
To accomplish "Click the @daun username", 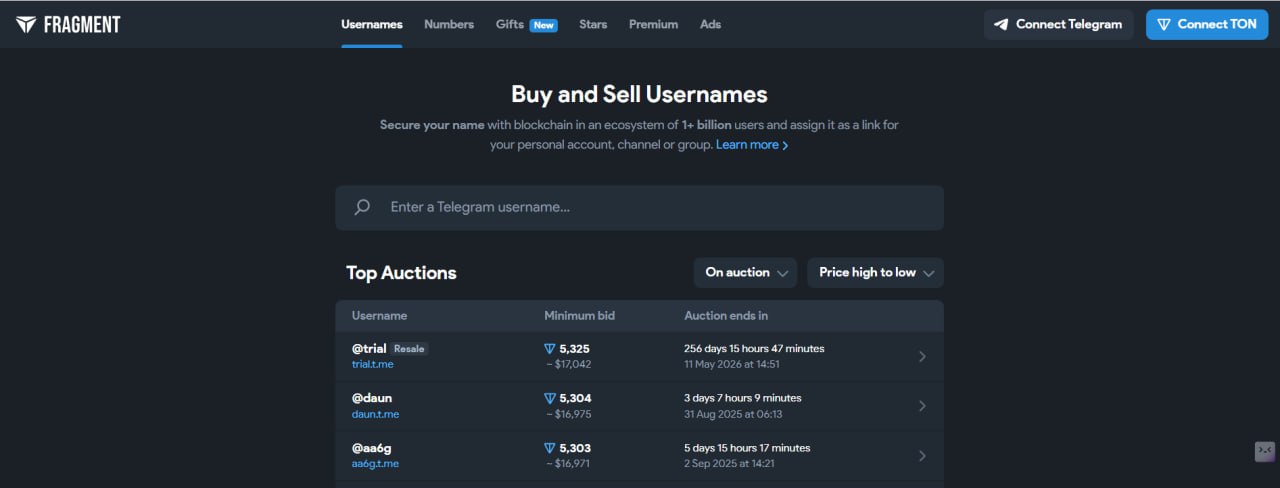I will coord(372,398).
